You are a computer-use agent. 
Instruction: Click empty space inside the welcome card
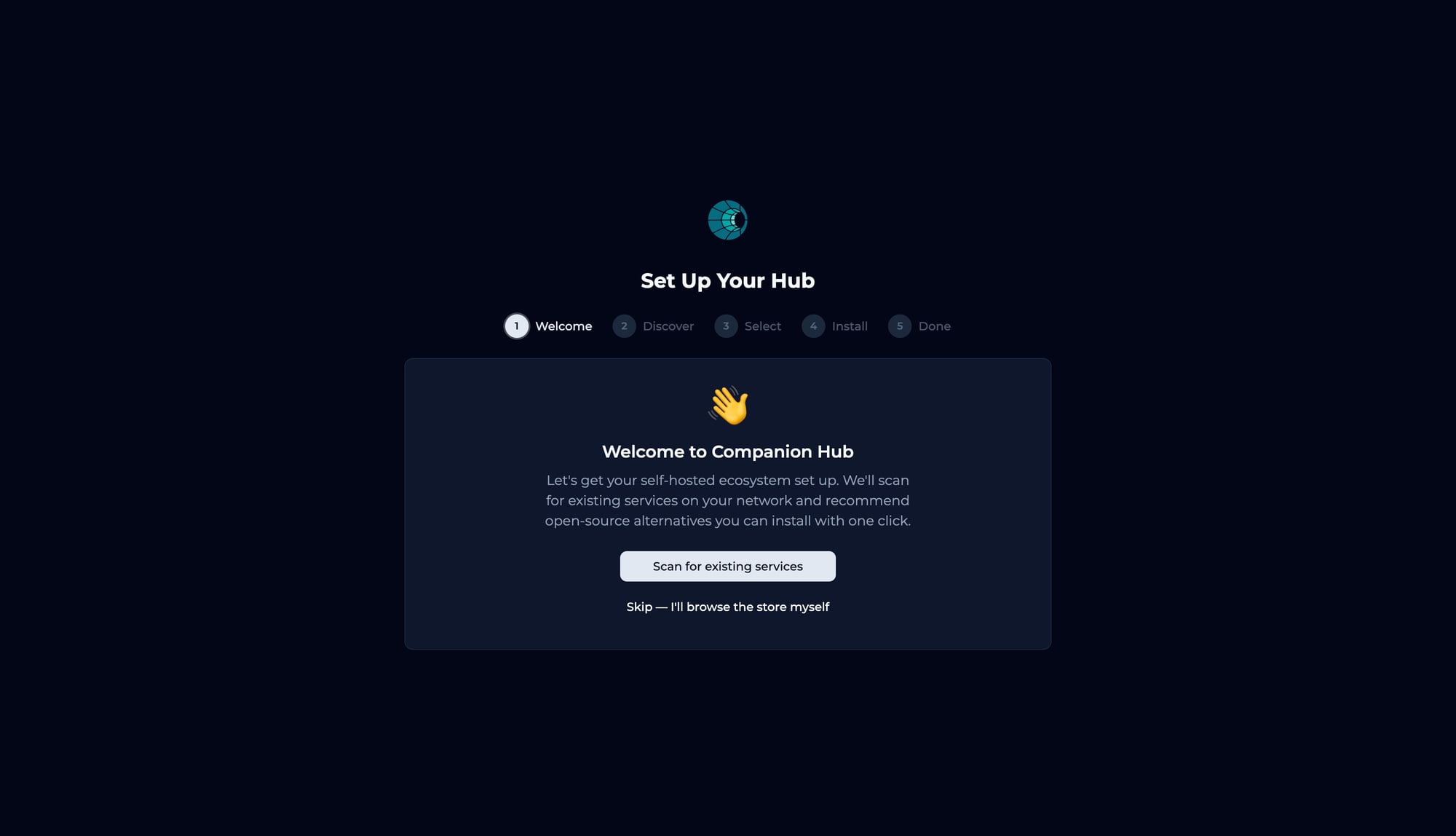coord(495,583)
